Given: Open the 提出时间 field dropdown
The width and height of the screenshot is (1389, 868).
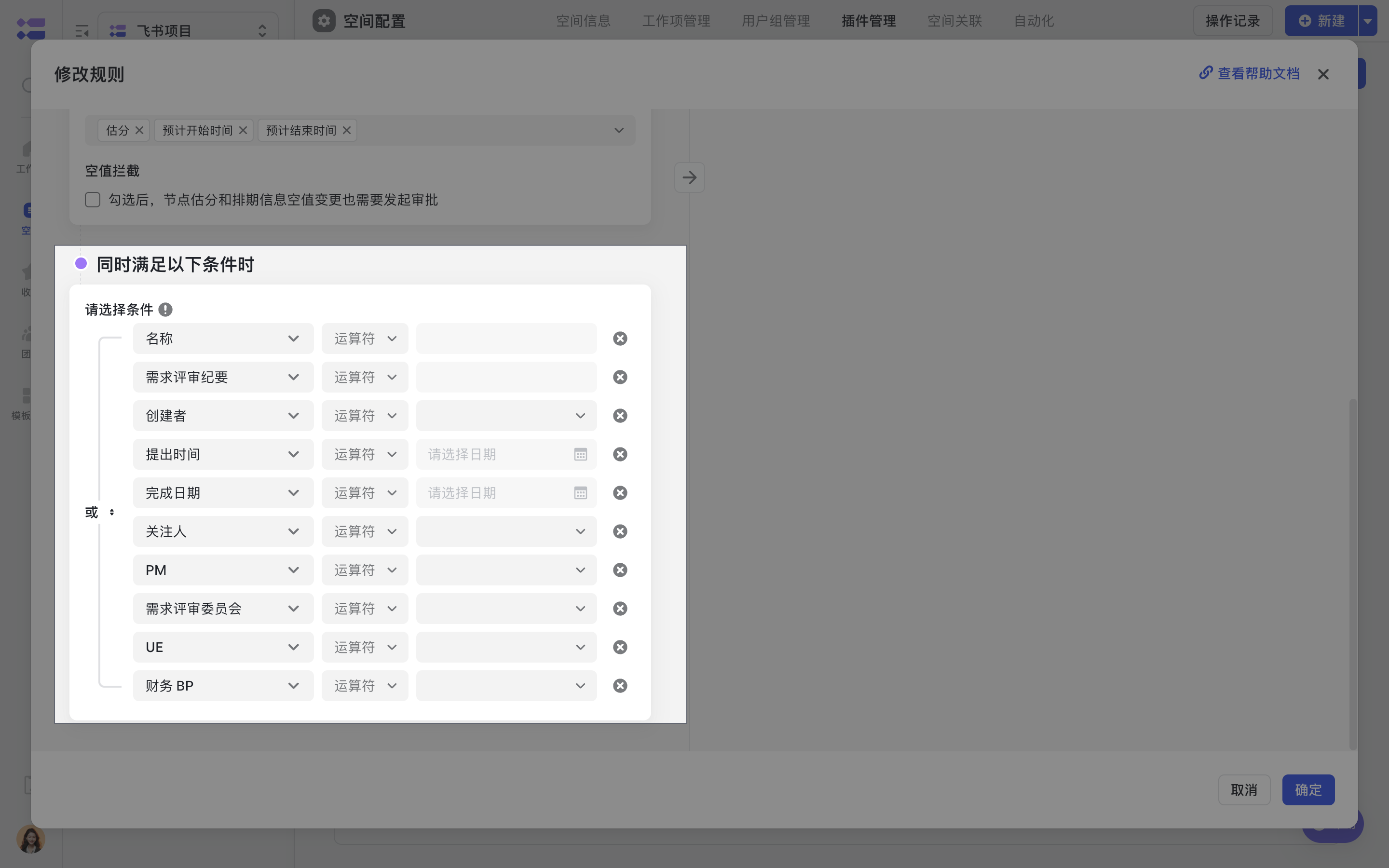Looking at the screenshot, I should pos(223,454).
